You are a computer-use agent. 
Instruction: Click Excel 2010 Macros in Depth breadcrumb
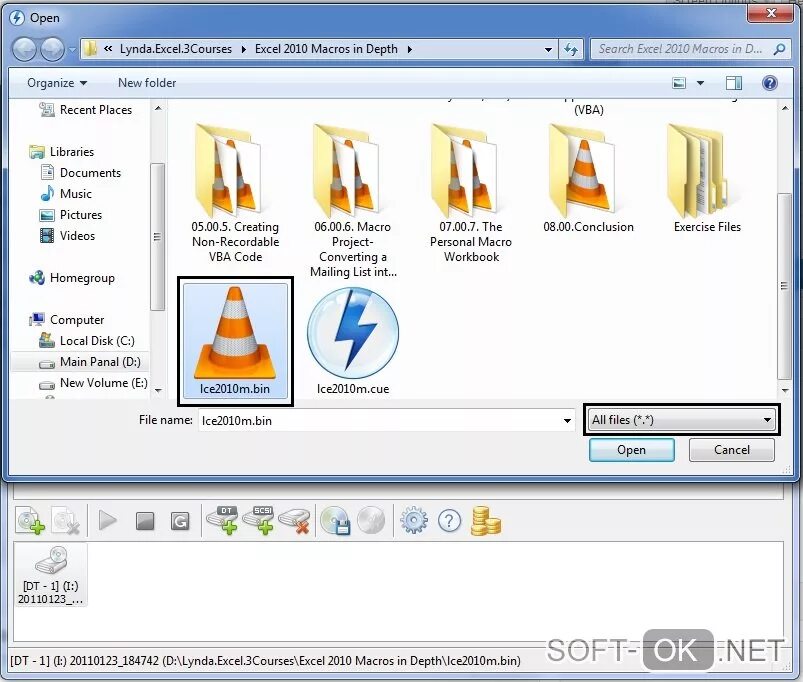pyautogui.click(x=326, y=49)
